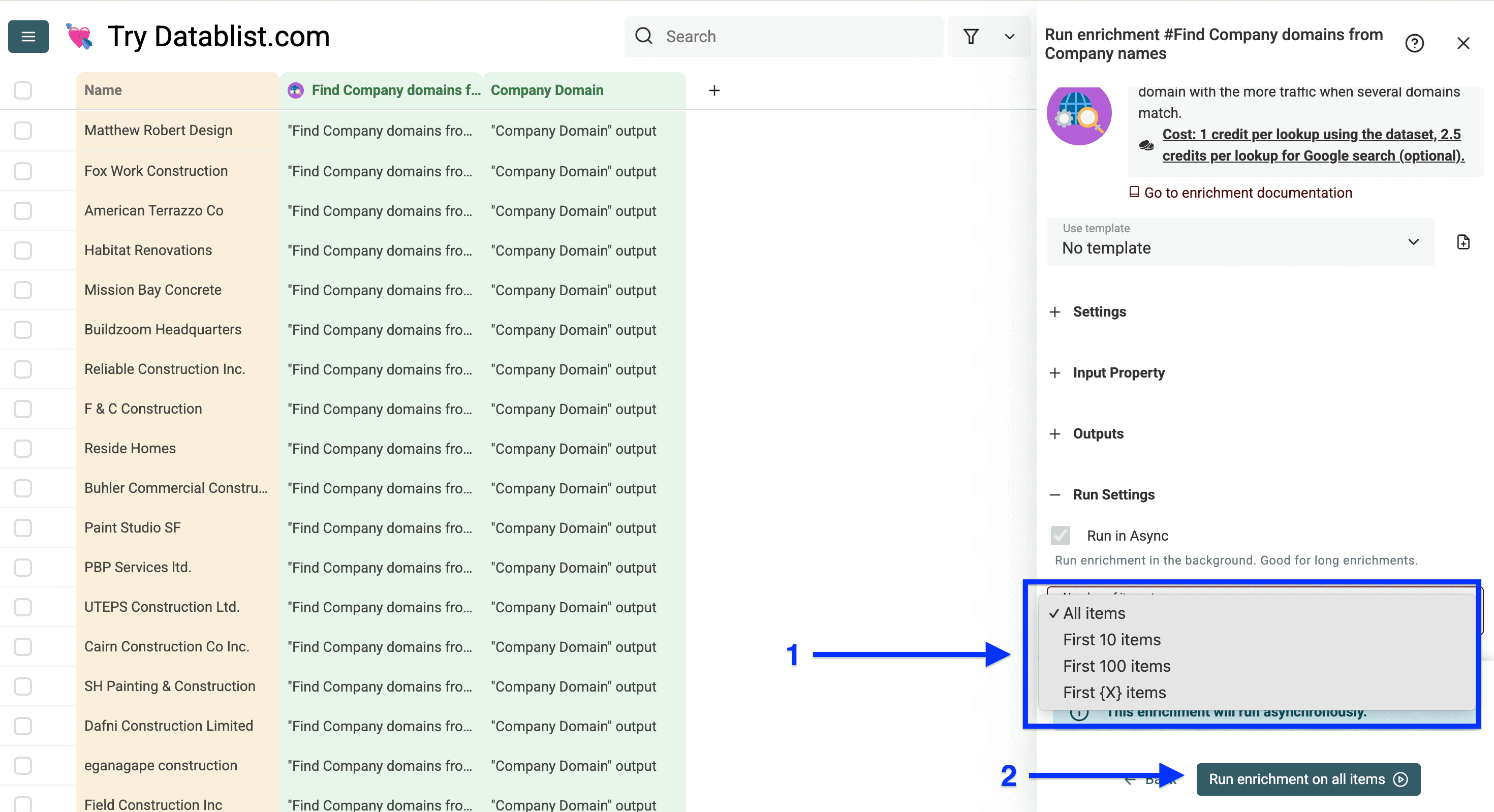This screenshot has width=1494, height=812.
Task: Check the Matthew Robert Design row checkbox
Action: point(23,131)
